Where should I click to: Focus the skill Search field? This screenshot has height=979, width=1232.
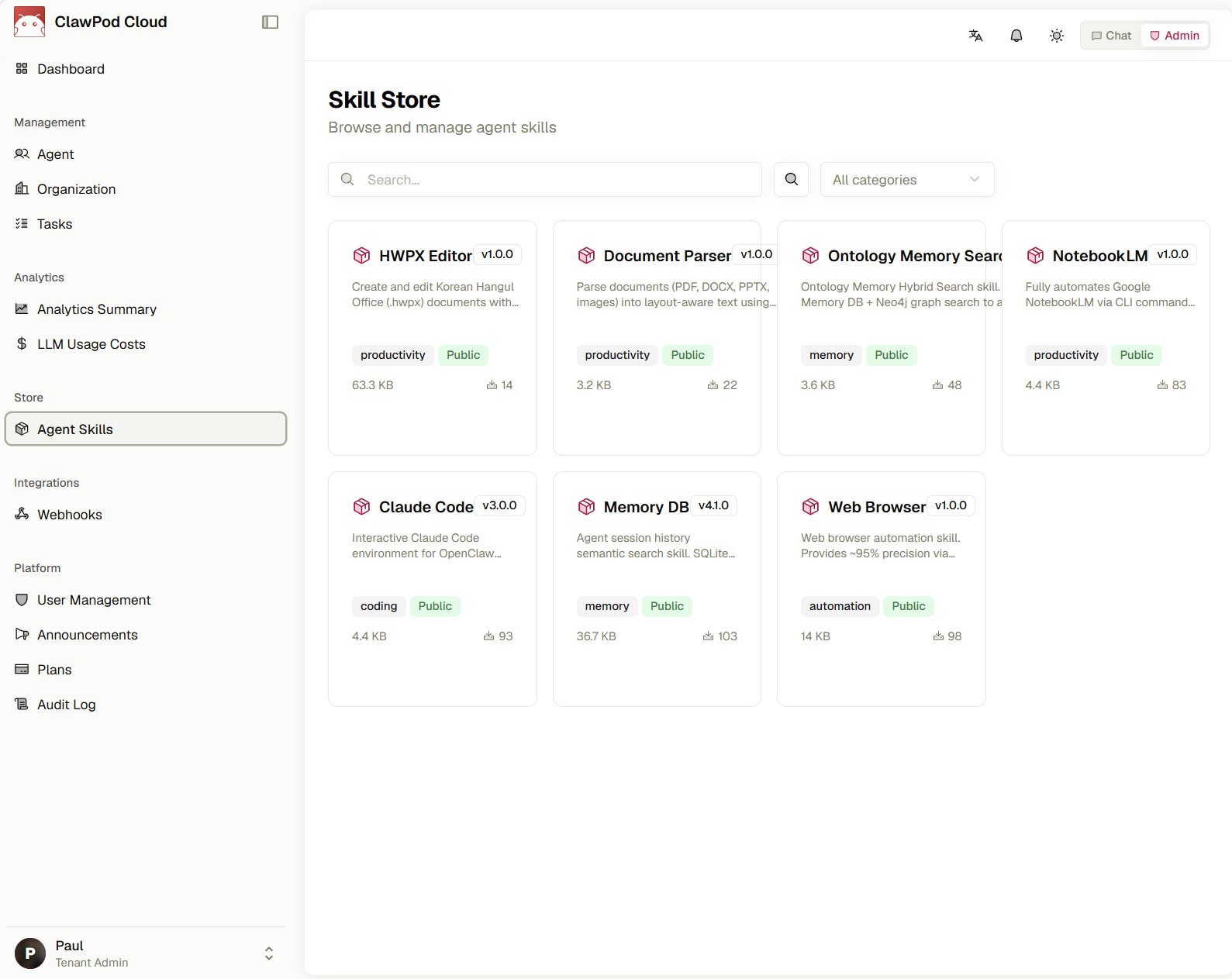click(x=545, y=179)
